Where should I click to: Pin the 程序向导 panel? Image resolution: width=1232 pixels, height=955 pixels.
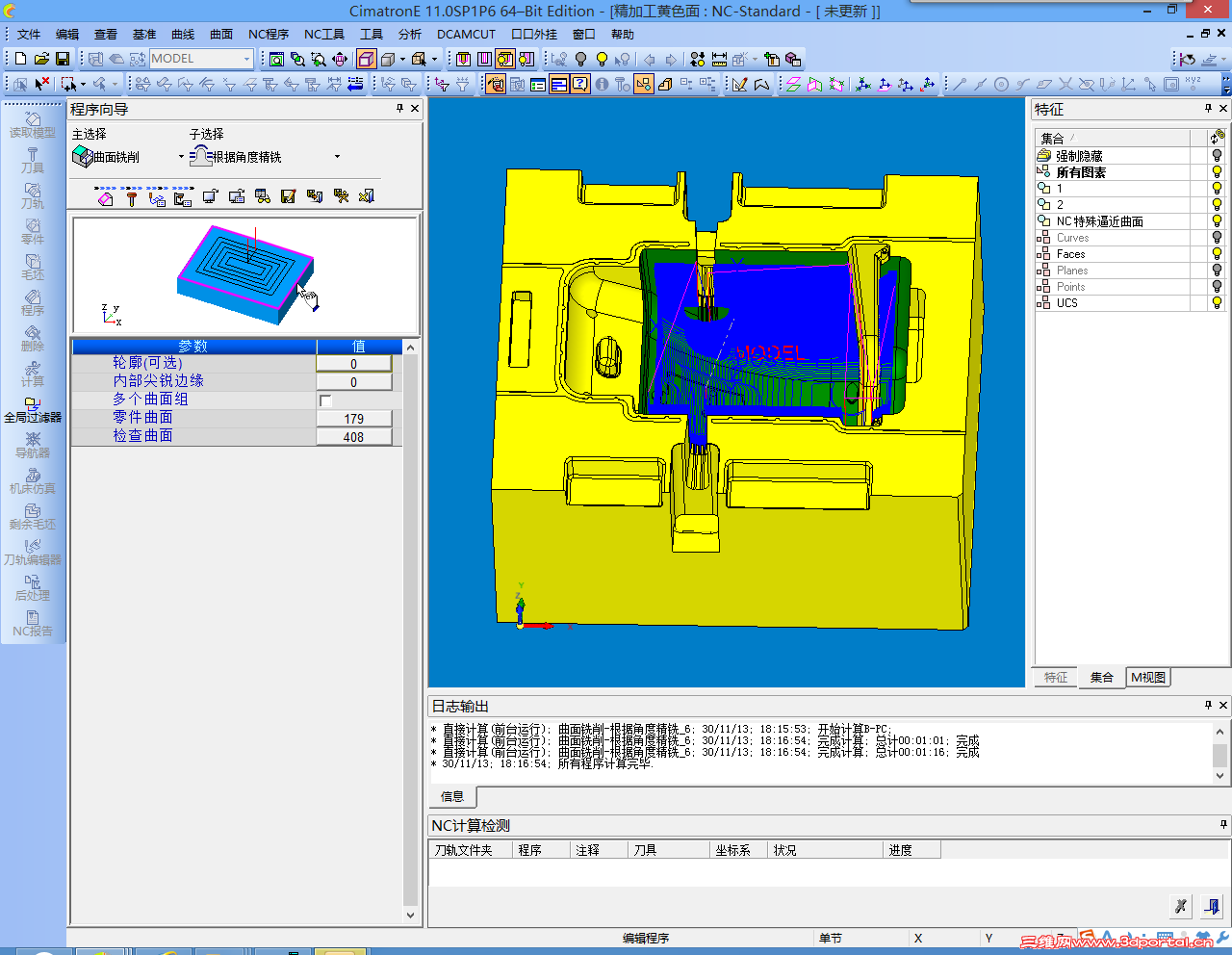pos(400,109)
